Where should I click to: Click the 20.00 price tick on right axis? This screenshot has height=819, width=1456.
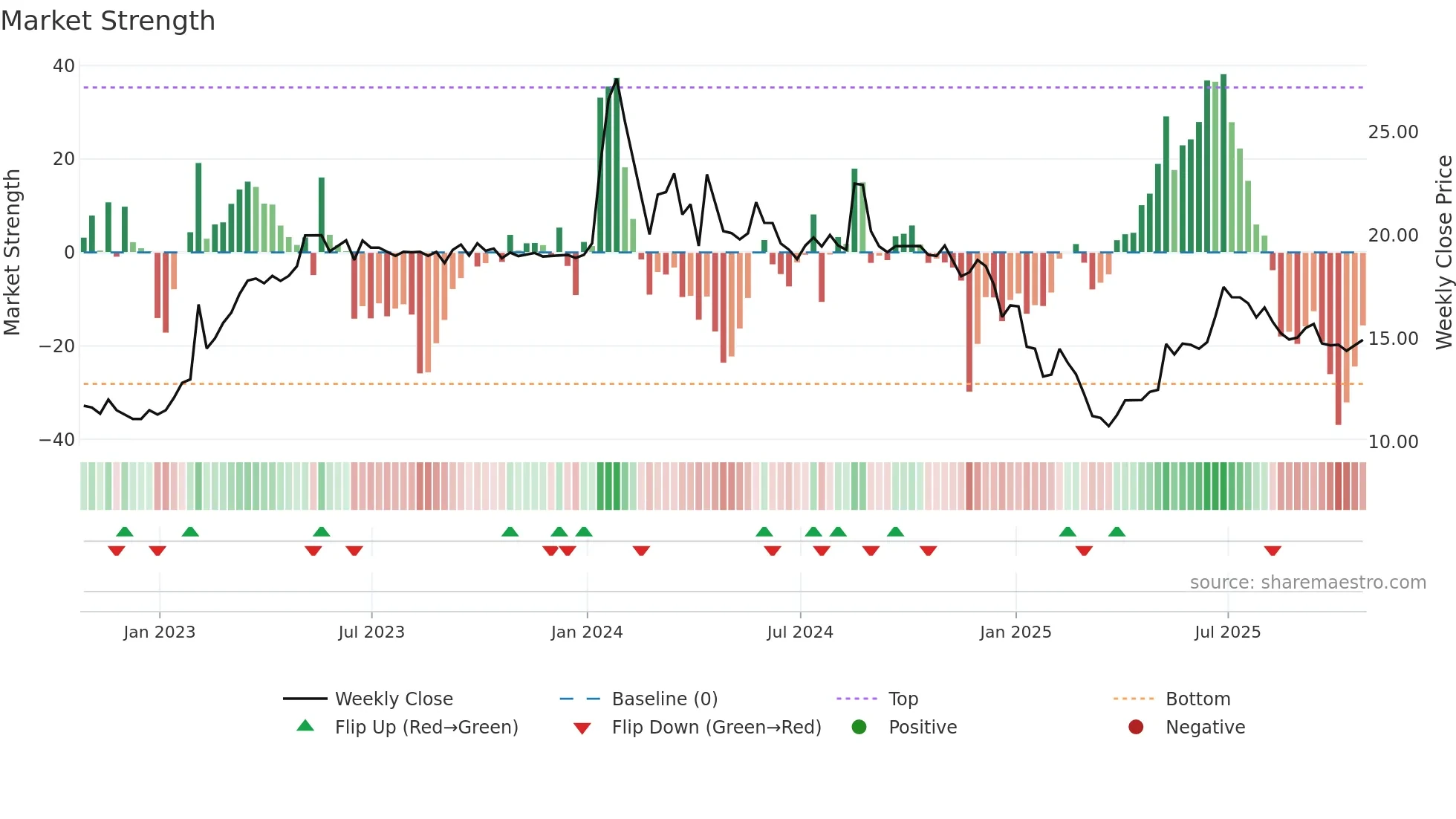tap(1394, 236)
